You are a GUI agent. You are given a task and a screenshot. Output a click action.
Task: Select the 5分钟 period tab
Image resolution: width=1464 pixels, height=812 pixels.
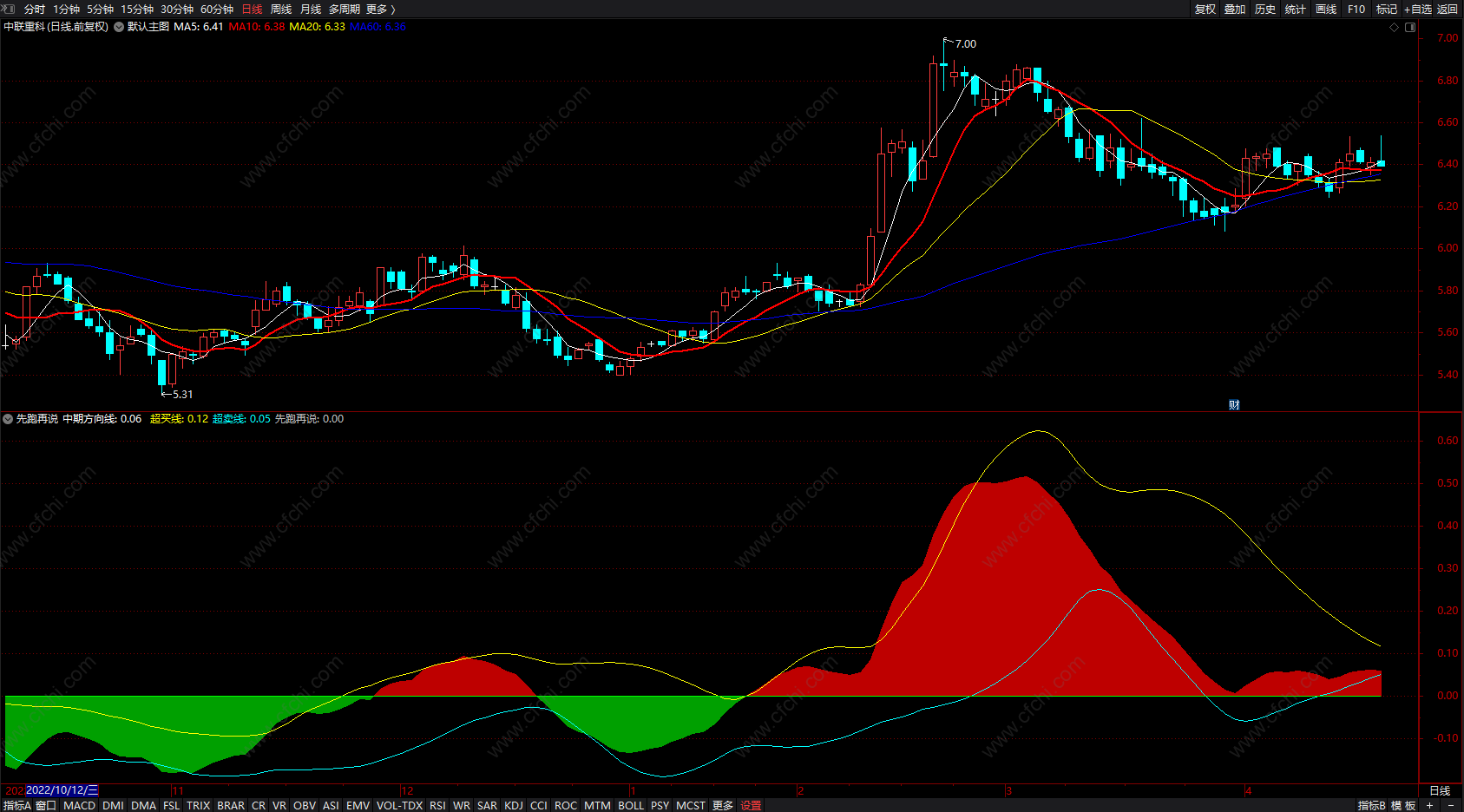[100, 9]
